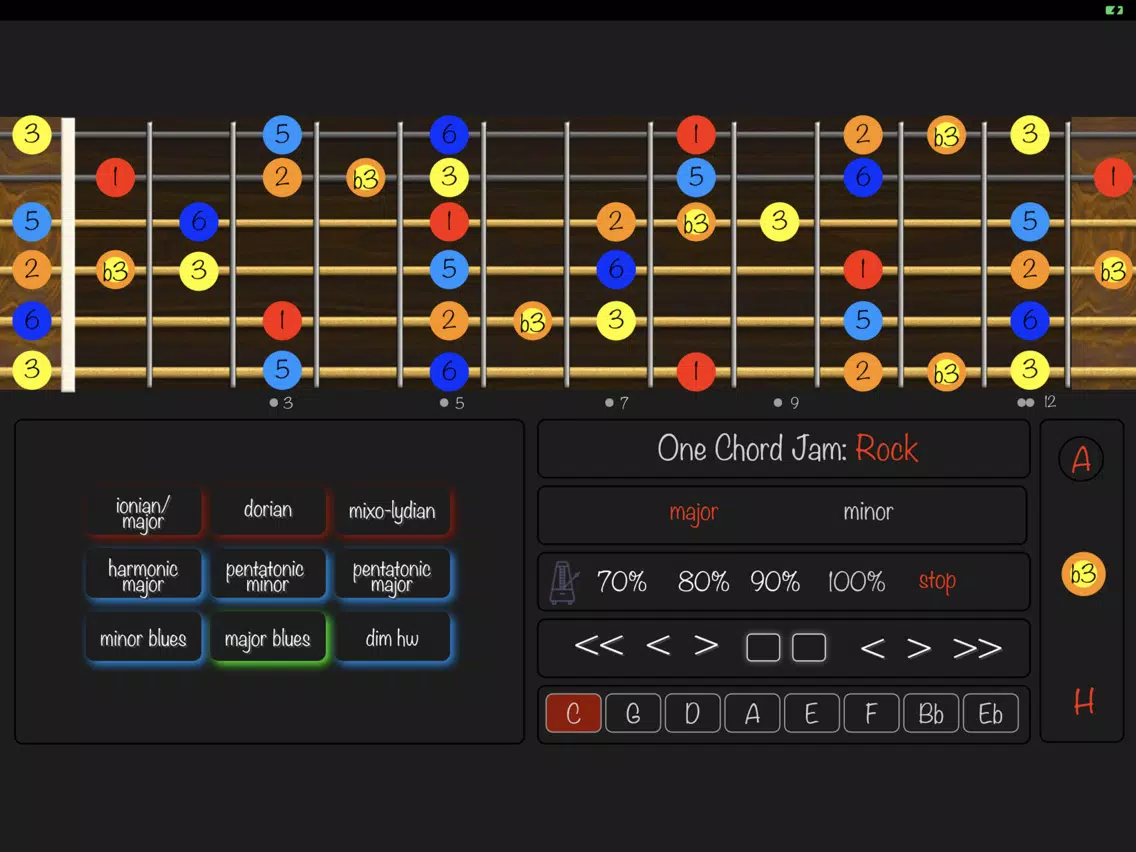
Task: Tap dark blue 6 at fret 7 fourth string
Action: point(616,270)
